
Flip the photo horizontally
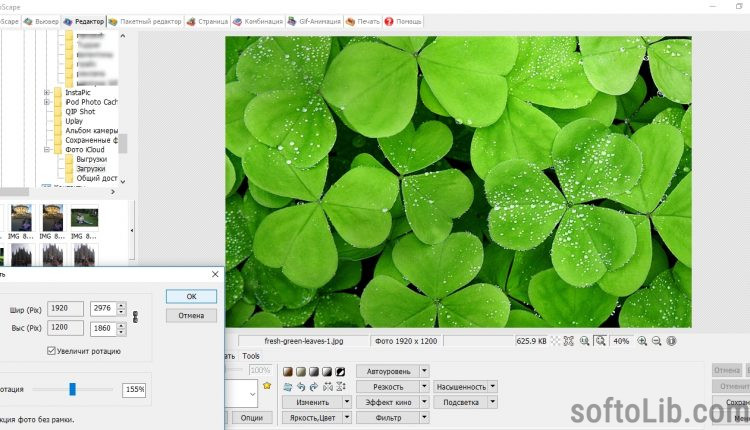coord(328,386)
